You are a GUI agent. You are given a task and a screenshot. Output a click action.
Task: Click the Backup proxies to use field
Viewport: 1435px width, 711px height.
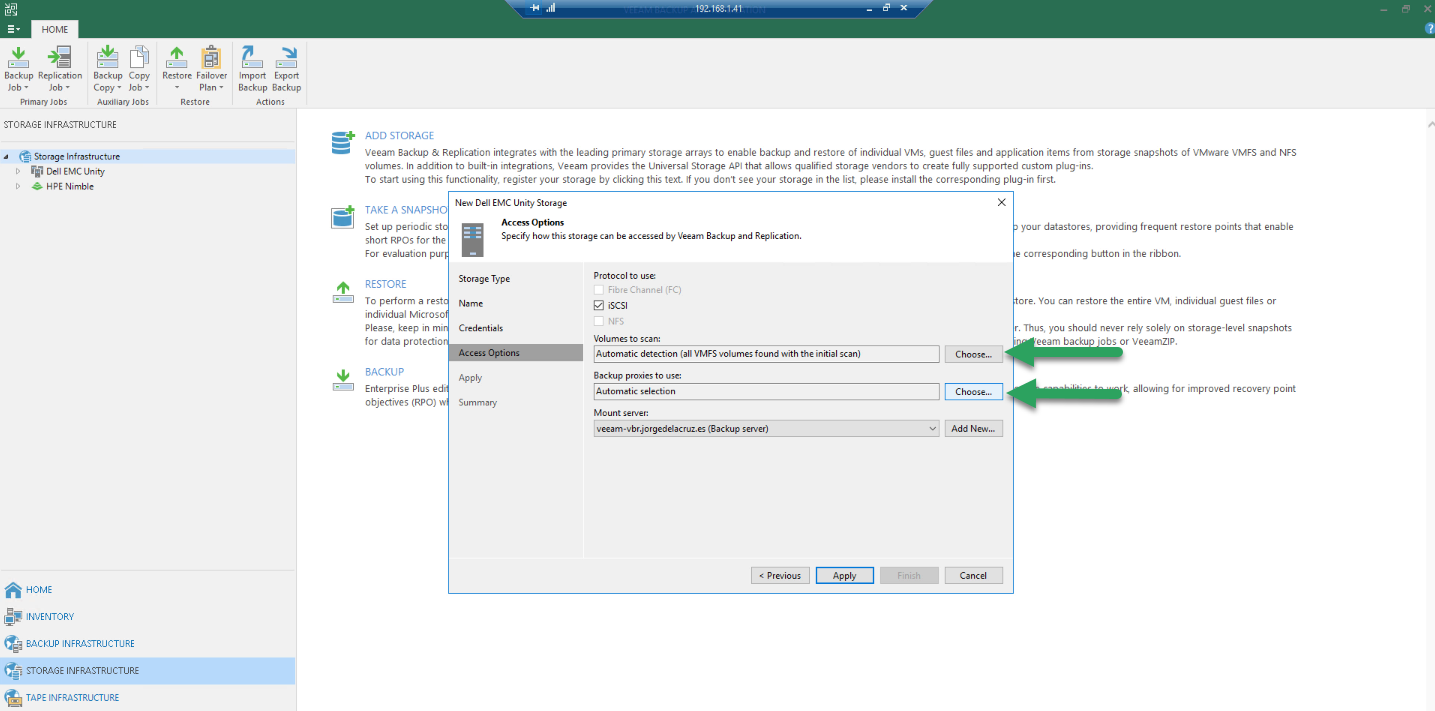point(766,391)
